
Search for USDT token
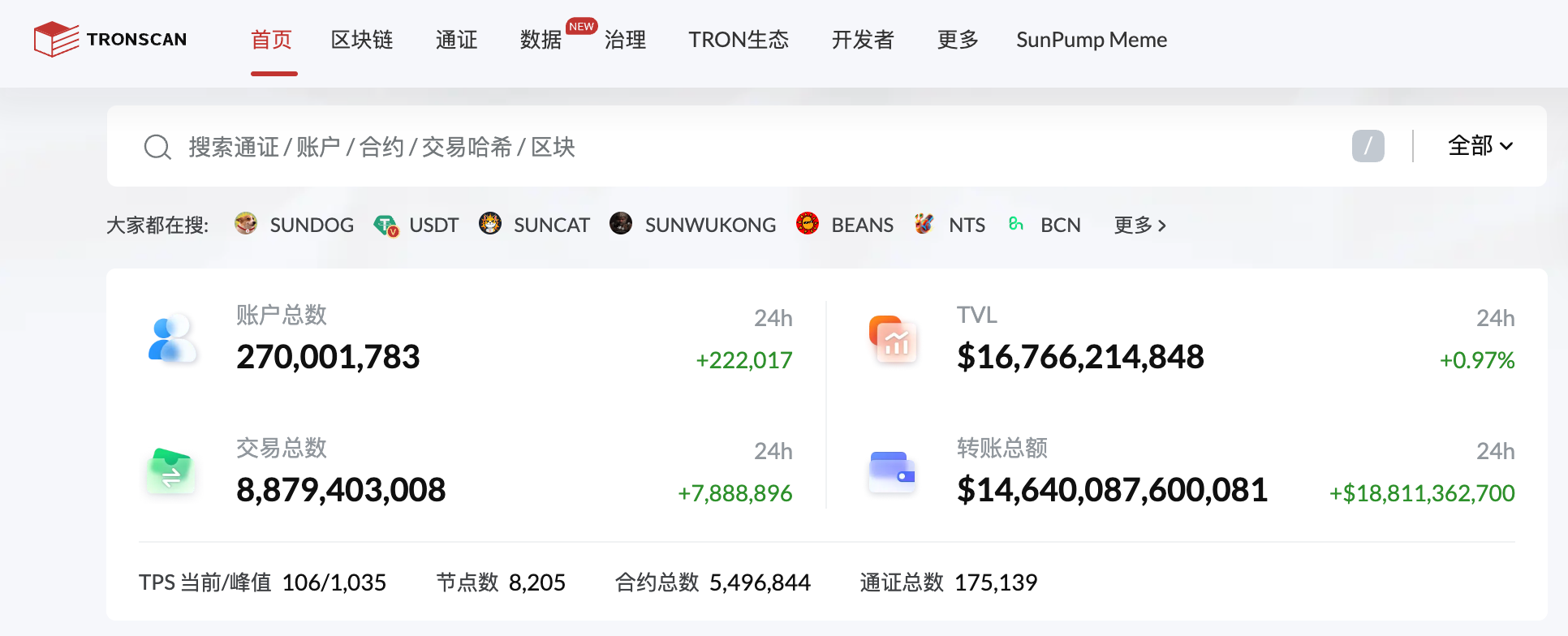[x=434, y=225]
